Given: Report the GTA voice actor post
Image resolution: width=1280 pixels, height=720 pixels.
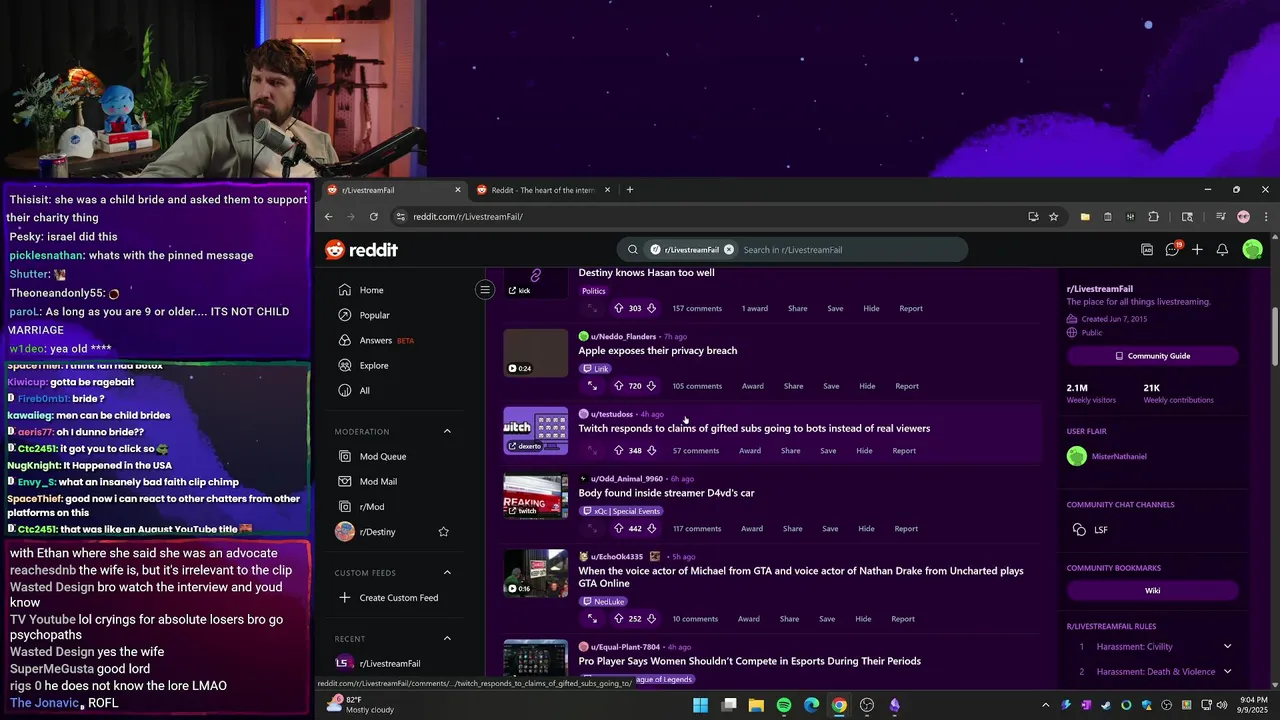Looking at the screenshot, I should tap(903, 619).
